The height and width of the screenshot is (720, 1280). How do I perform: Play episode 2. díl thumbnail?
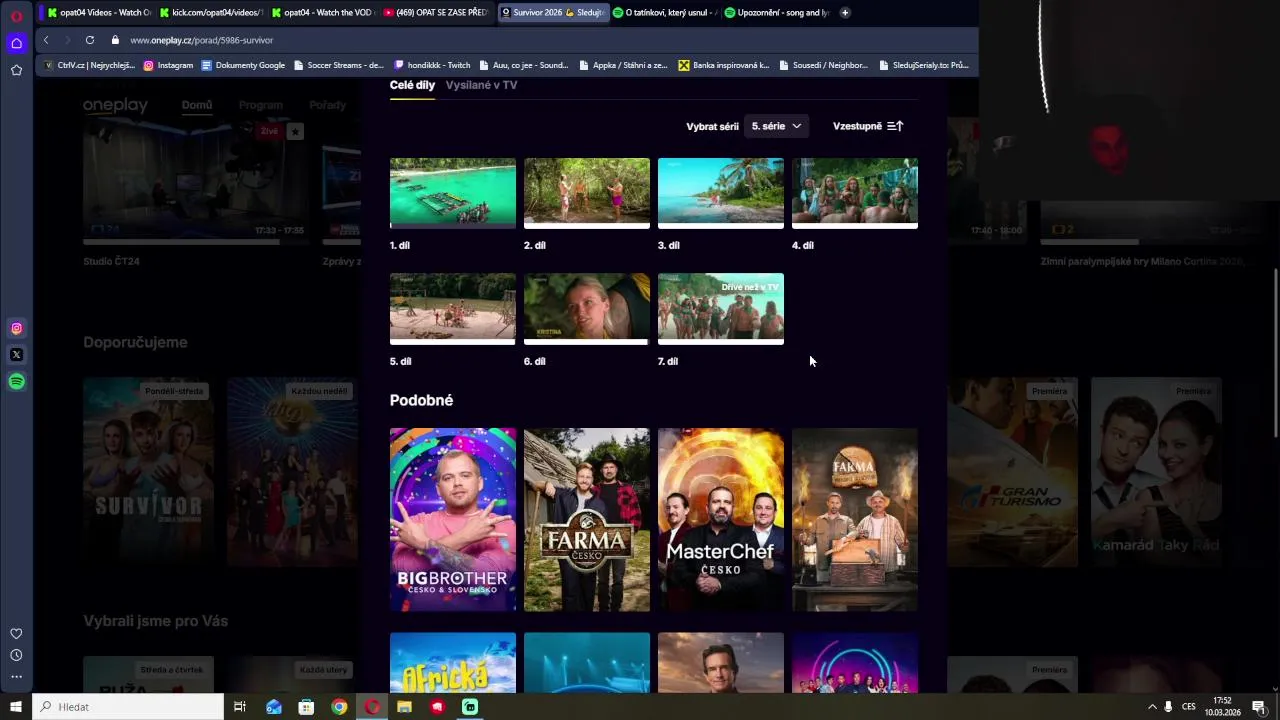[x=587, y=193]
